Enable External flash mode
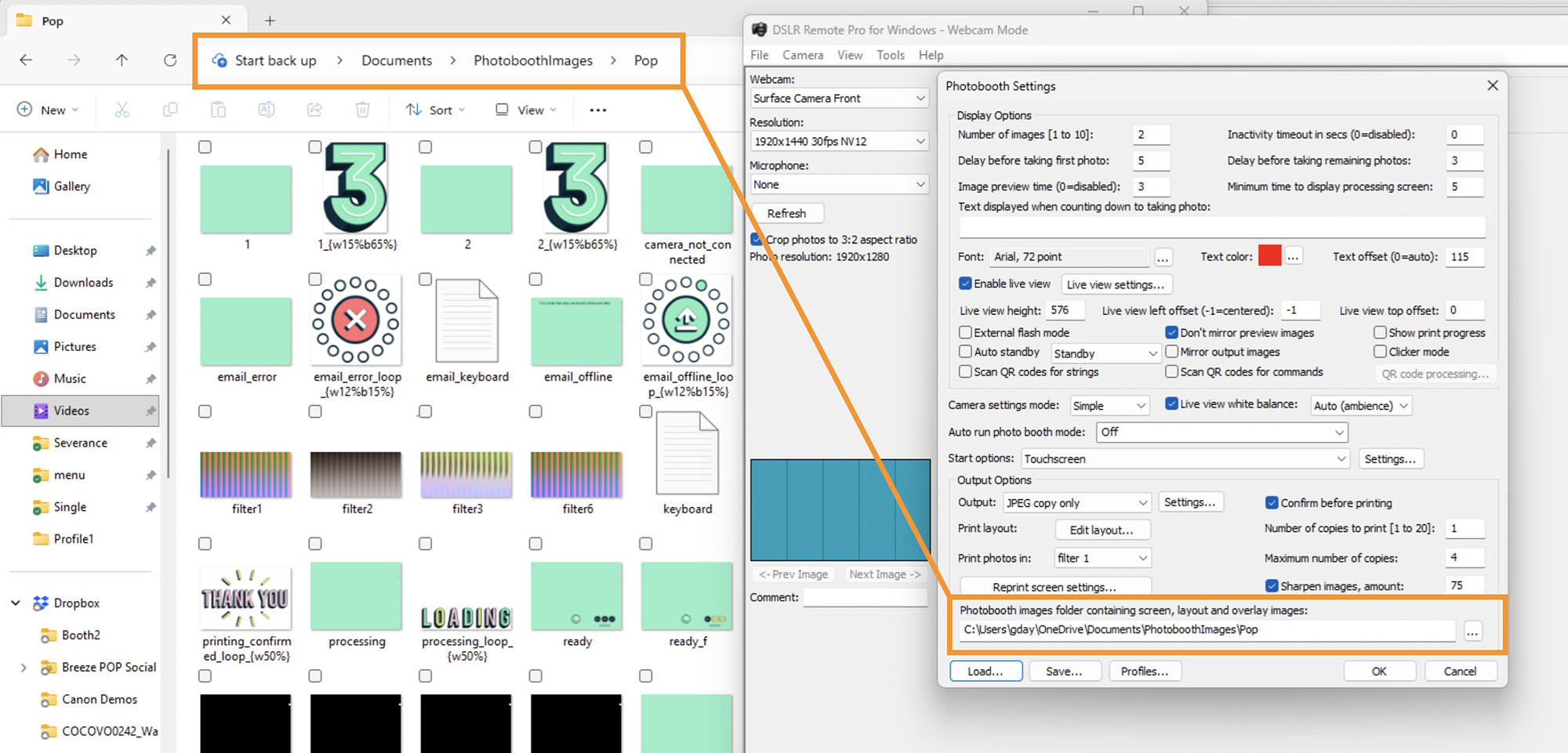1568x753 pixels. pos(966,332)
